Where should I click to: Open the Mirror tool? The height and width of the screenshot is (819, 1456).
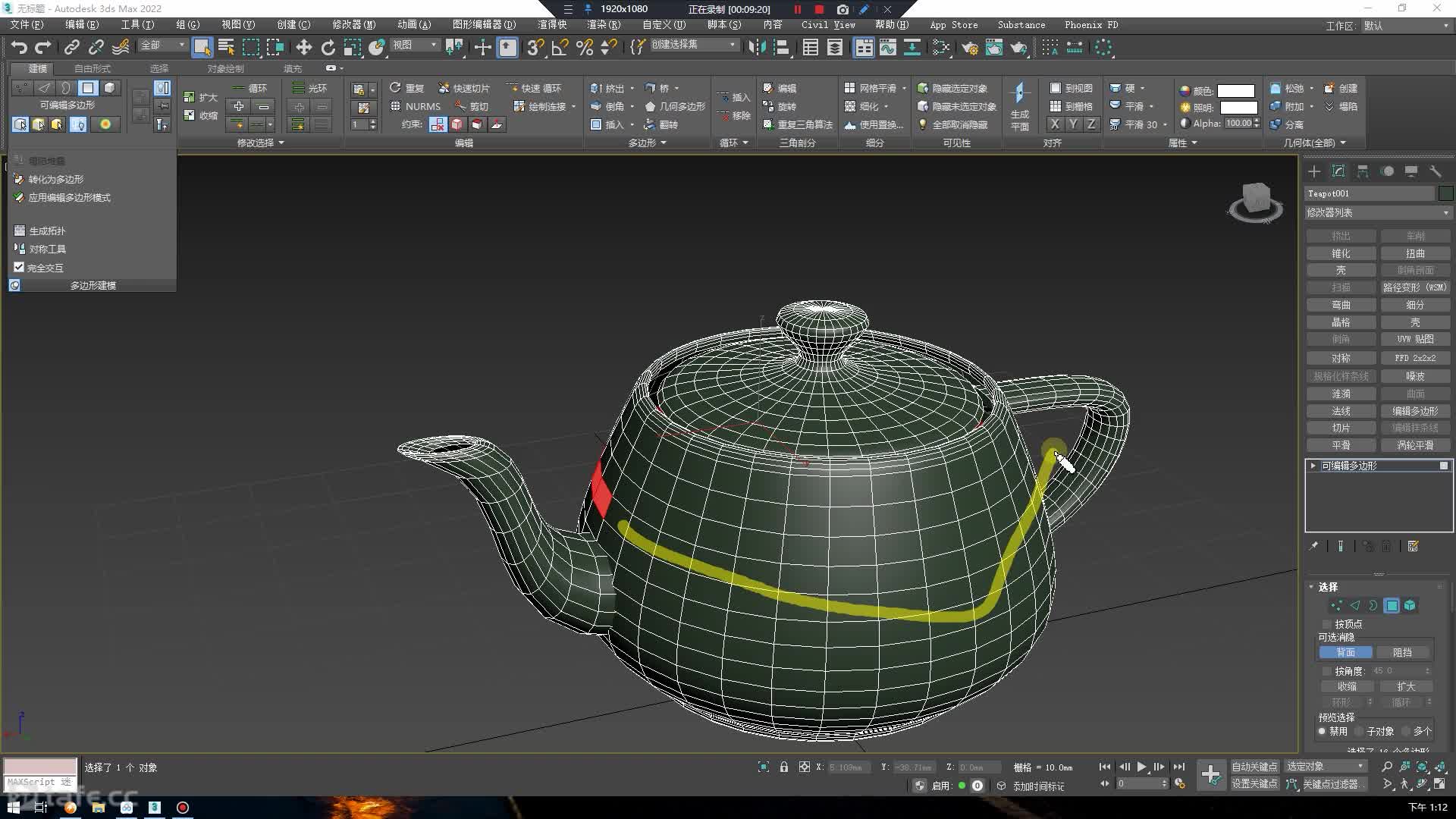757,47
